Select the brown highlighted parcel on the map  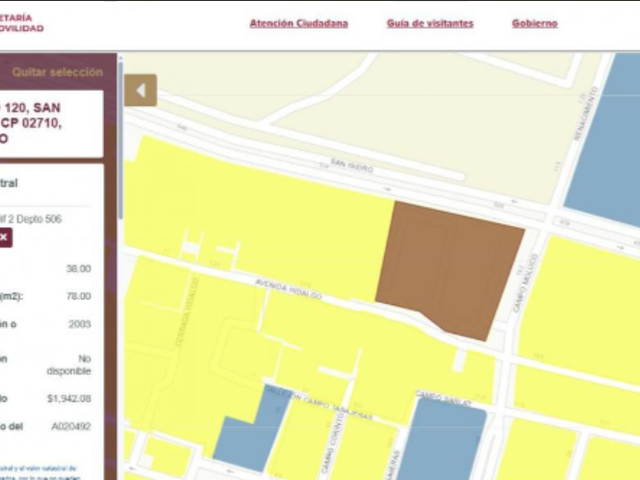(449, 269)
